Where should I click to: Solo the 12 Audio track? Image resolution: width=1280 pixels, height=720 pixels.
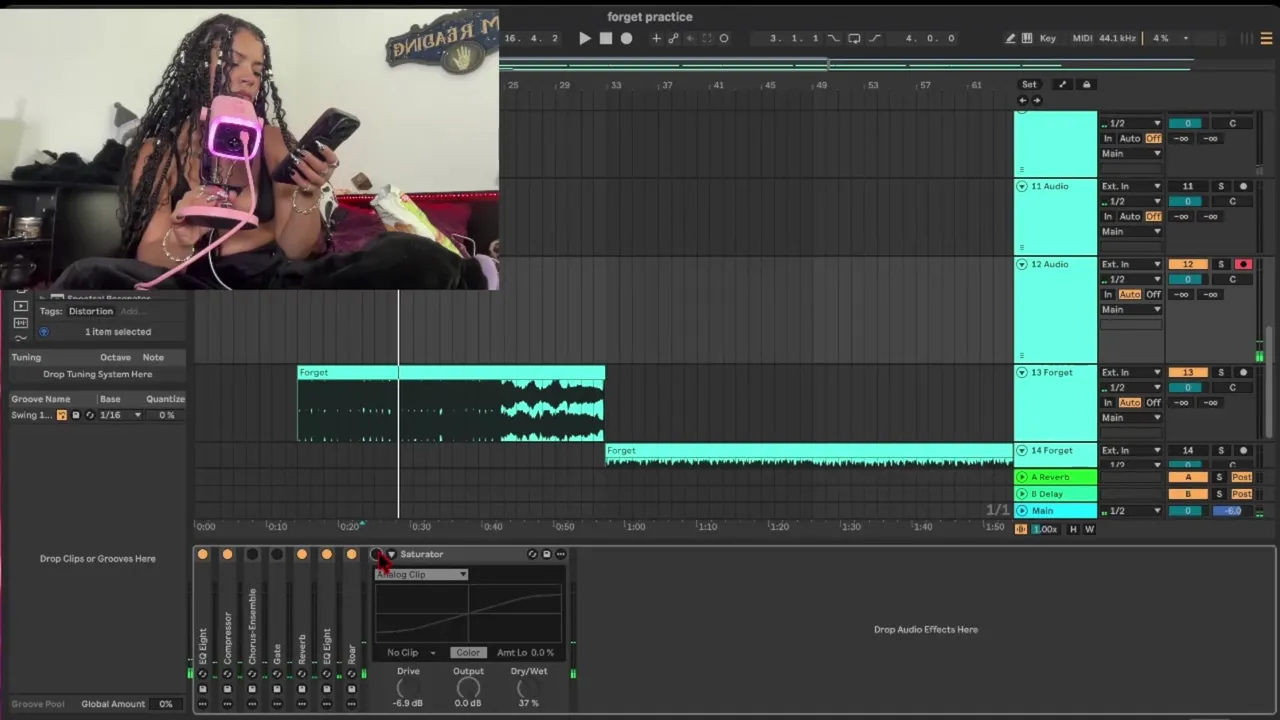(1220, 264)
